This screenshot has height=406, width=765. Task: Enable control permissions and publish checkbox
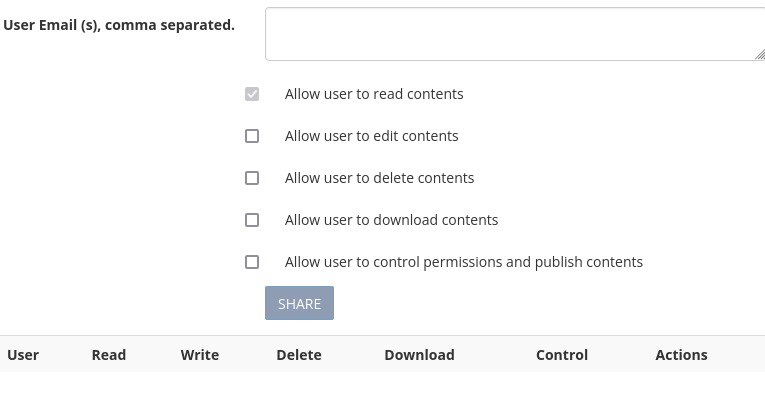click(x=252, y=262)
